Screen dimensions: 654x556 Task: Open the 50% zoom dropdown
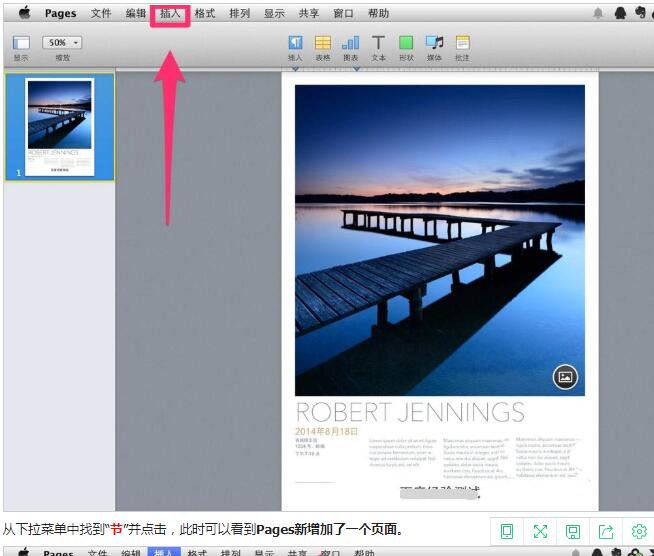pyautogui.click(x=62, y=43)
